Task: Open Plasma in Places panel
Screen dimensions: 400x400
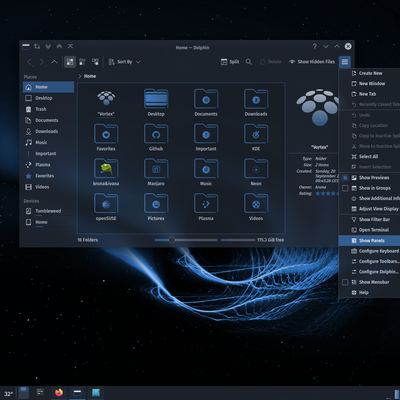Action: coord(49,165)
